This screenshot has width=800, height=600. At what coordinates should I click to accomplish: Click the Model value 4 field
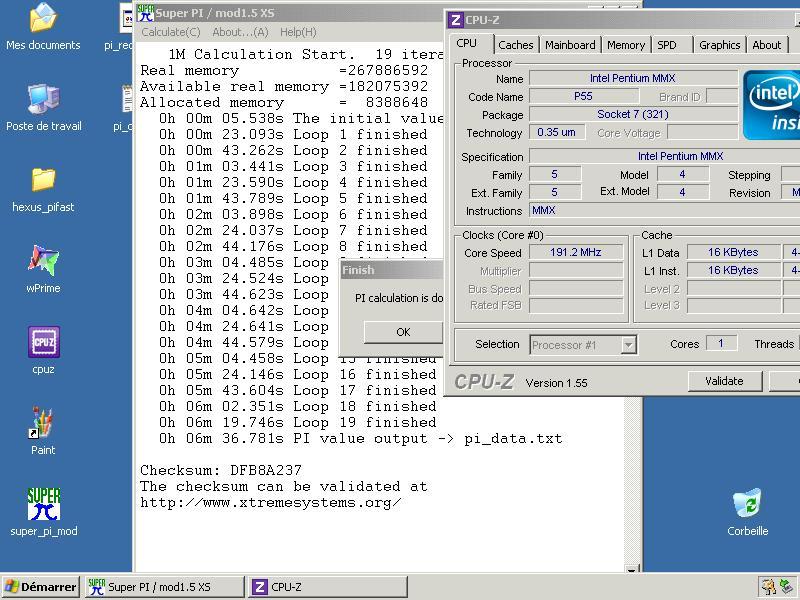point(682,174)
